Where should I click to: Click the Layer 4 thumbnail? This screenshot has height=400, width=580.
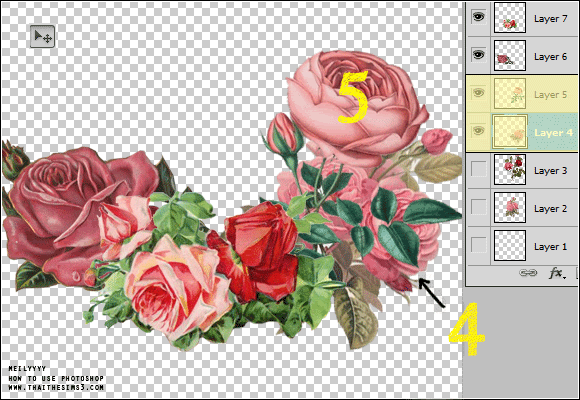point(510,132)
